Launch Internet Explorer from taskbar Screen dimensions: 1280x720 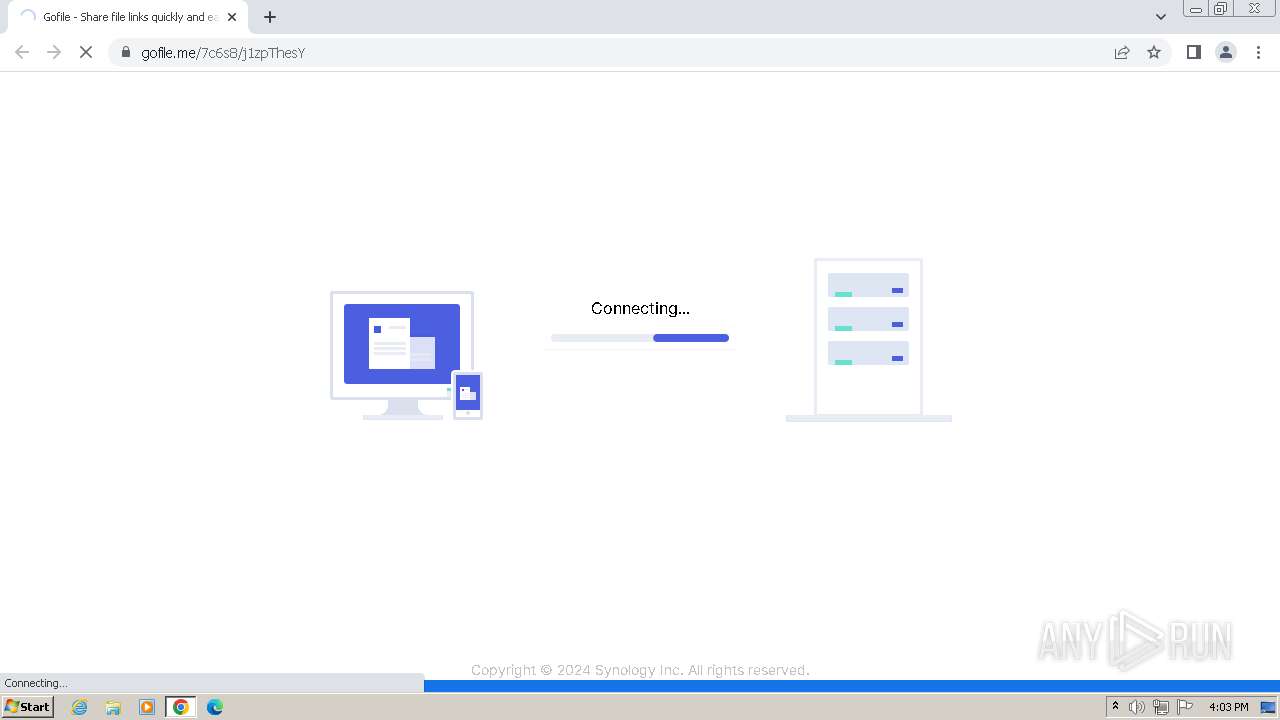click(x=80, y=707)
